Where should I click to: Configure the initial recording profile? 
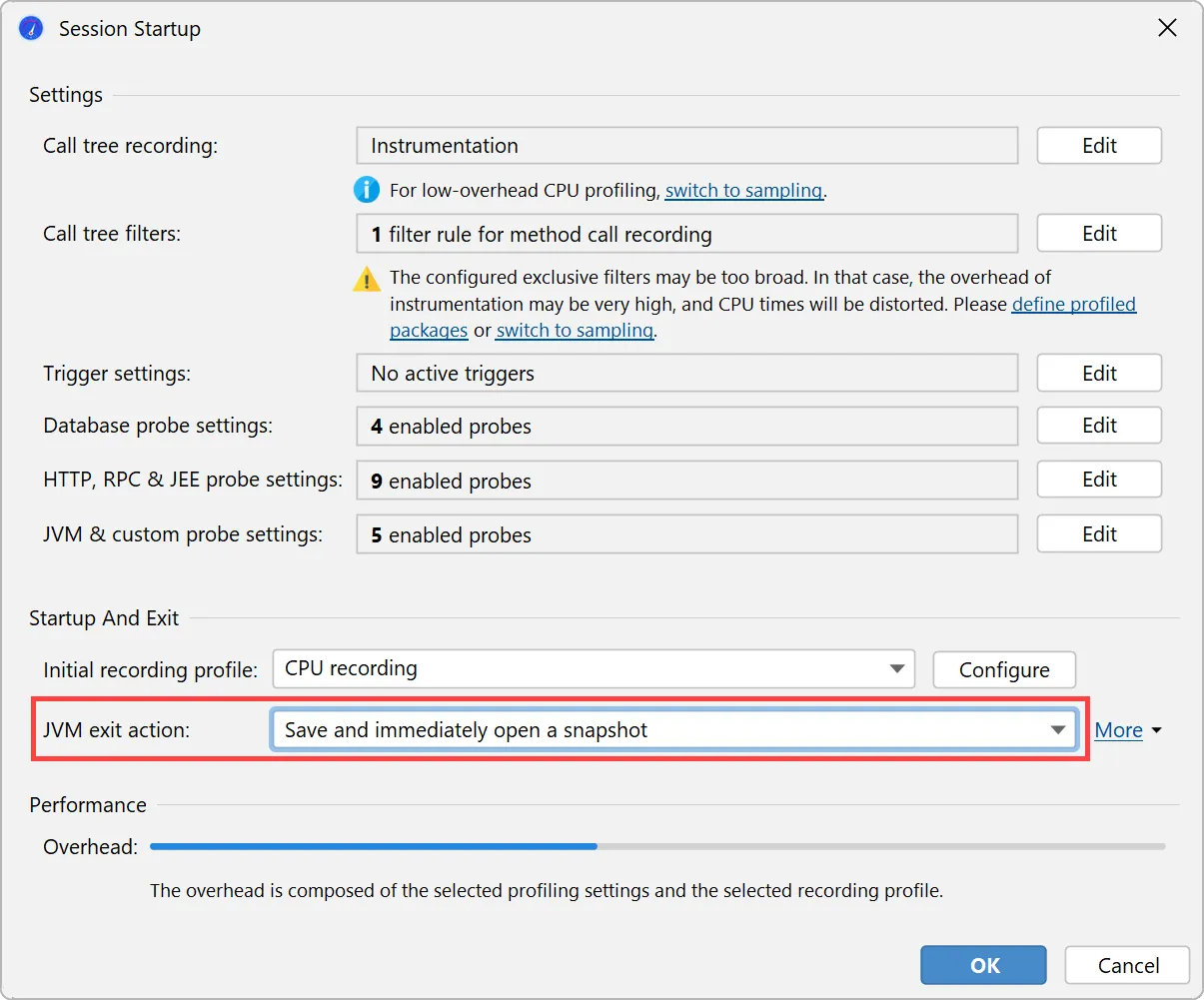tap(1004, 669)
